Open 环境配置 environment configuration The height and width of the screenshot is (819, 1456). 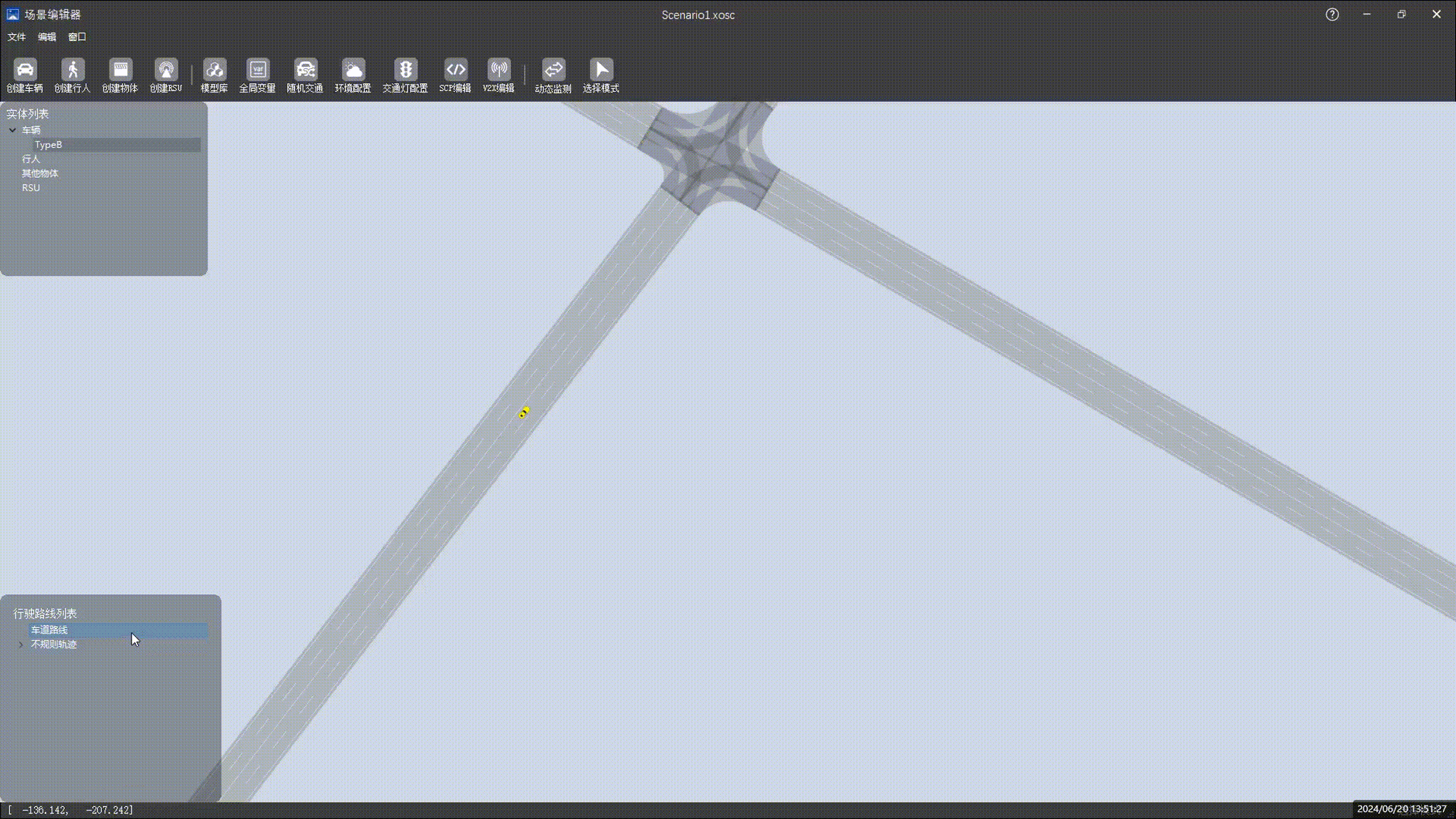coord(353,70)
